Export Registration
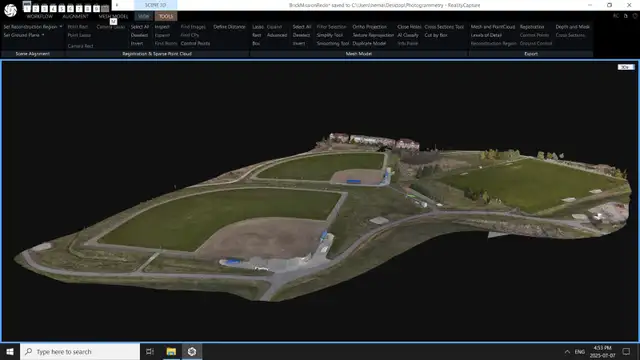Viewport: 640px width, 360px height. (532, 27)
